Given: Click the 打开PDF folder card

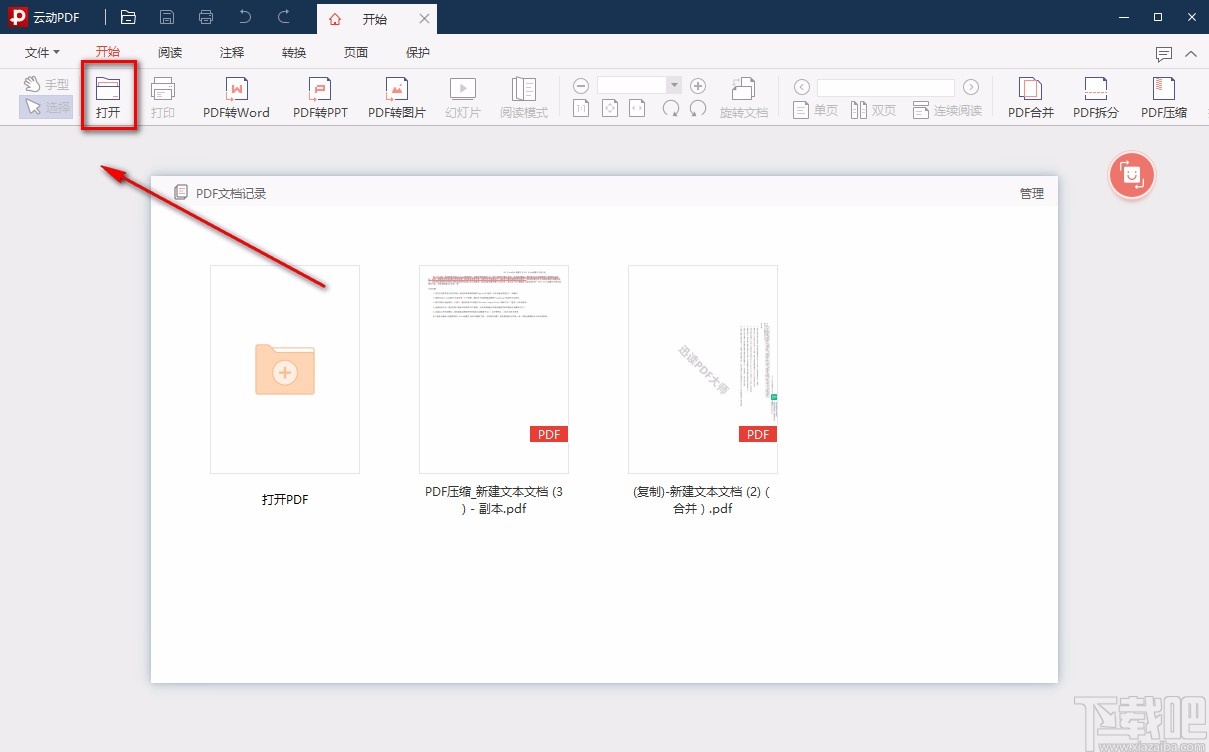Looking at the screenshot, I should pyautogui.click(x=285, y=369).
